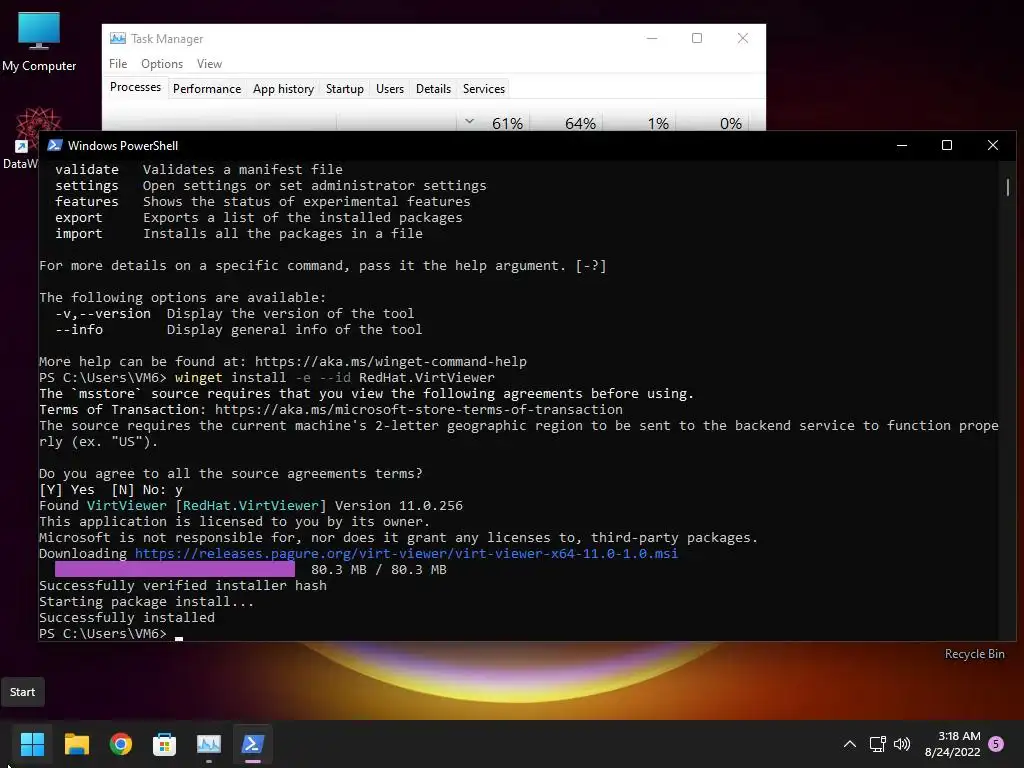The width and height of the screenshot is (1024, 768).
Task: Click the PowerShell taskbar icon
Action: pyautogui.click(x=253, y=744)
